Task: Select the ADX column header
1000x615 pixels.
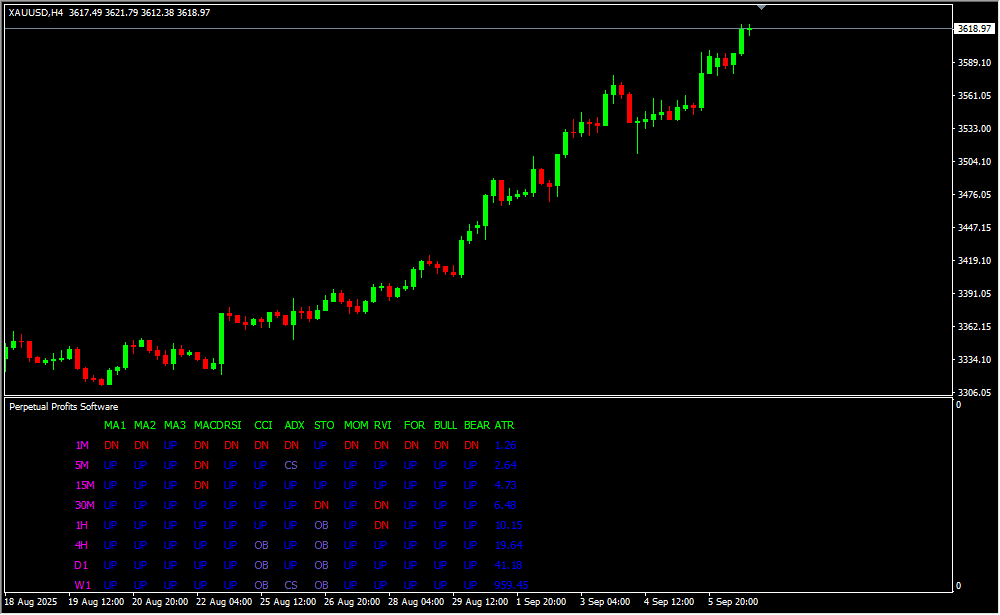Action: pyautogui.click(x=294, y=426)
